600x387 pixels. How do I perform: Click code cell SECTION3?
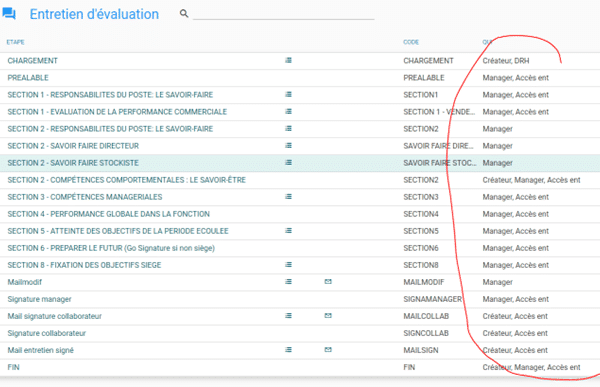coord(421,197)
